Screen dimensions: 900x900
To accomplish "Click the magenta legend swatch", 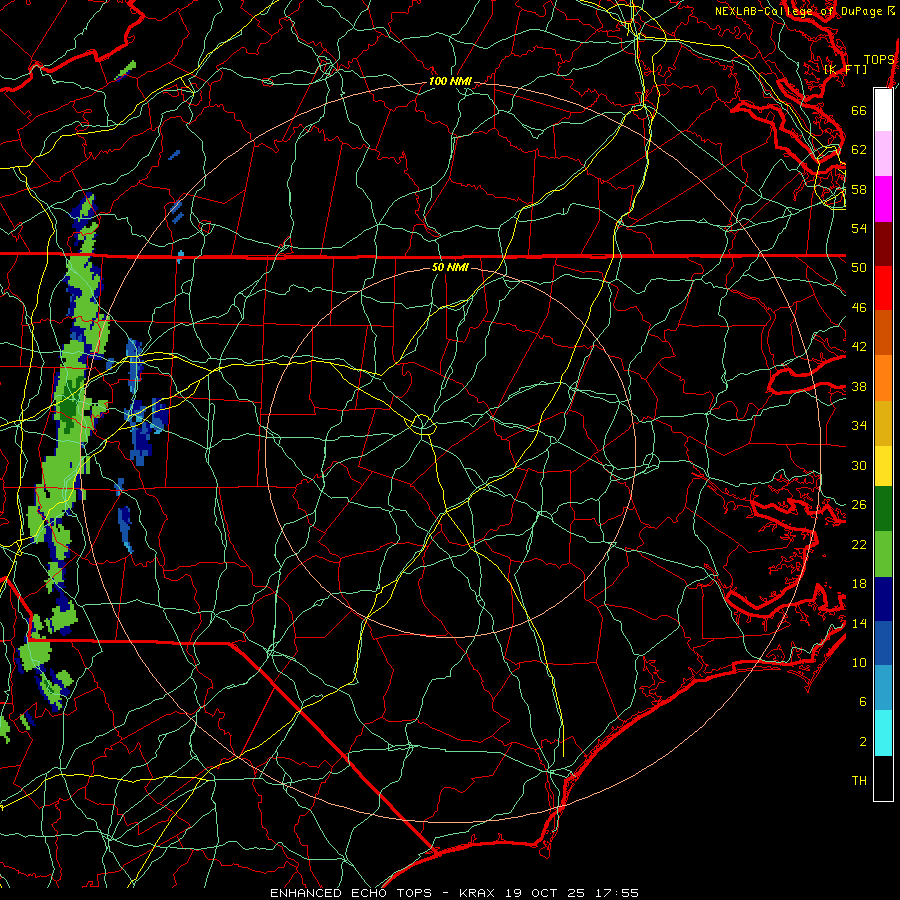I will click(x=883, y=199).
